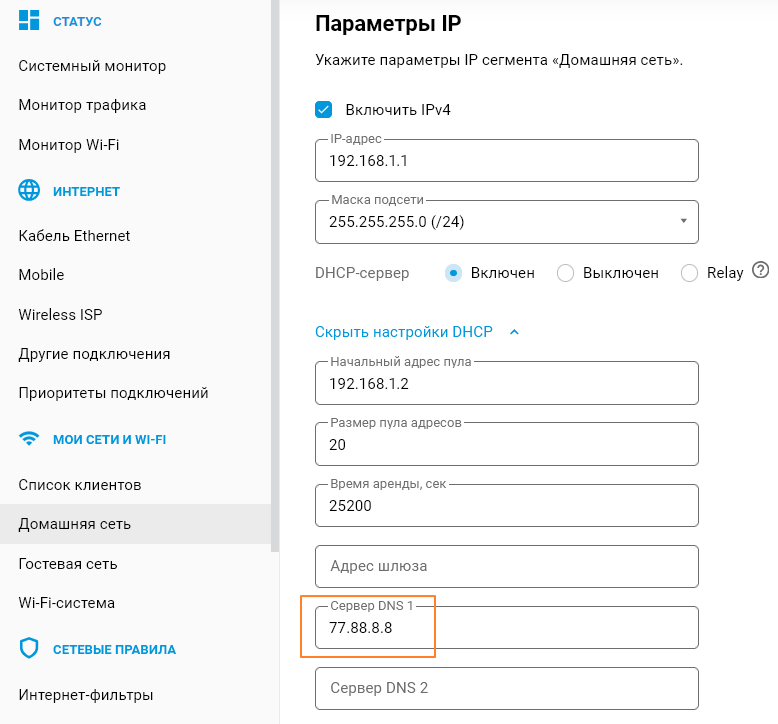Click the Relay help question mark icon
778x724 pixels.
[x=761, y=270]
